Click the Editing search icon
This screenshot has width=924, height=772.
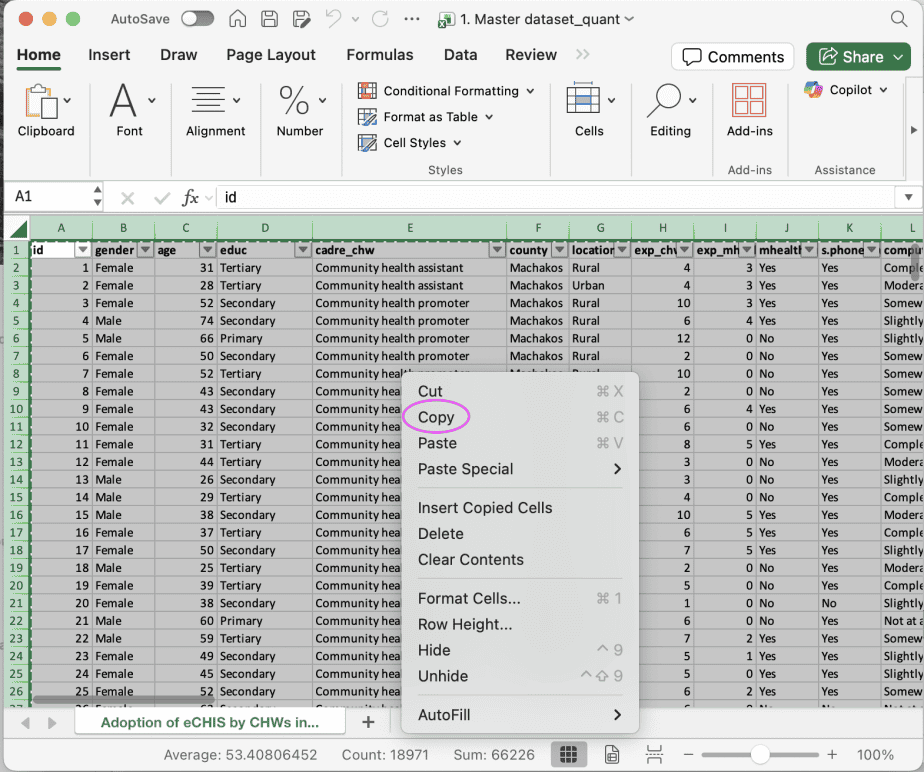tap(663, 102)
